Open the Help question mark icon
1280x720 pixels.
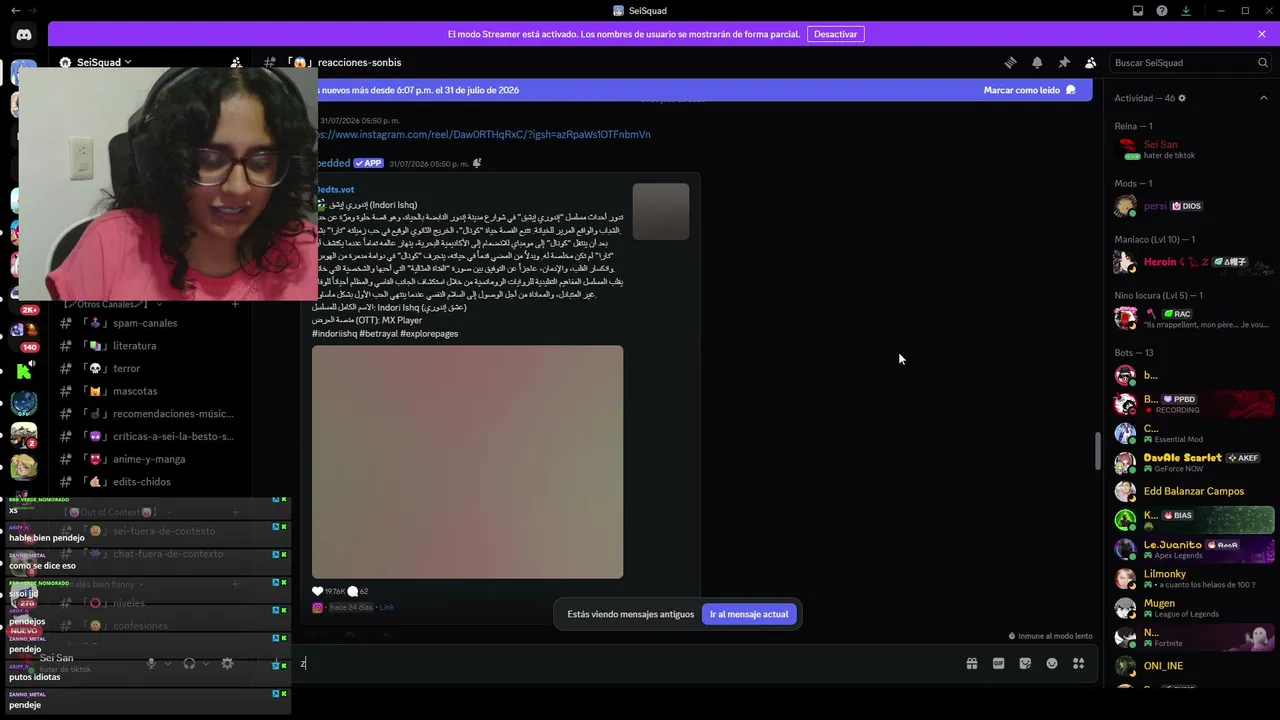(1162, 11)
